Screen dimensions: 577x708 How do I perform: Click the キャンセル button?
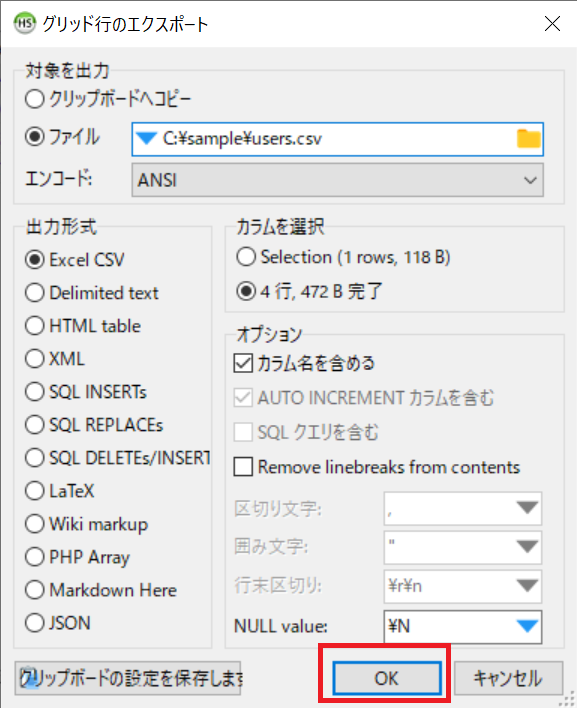pyautogui.click(x=508, y=678)
